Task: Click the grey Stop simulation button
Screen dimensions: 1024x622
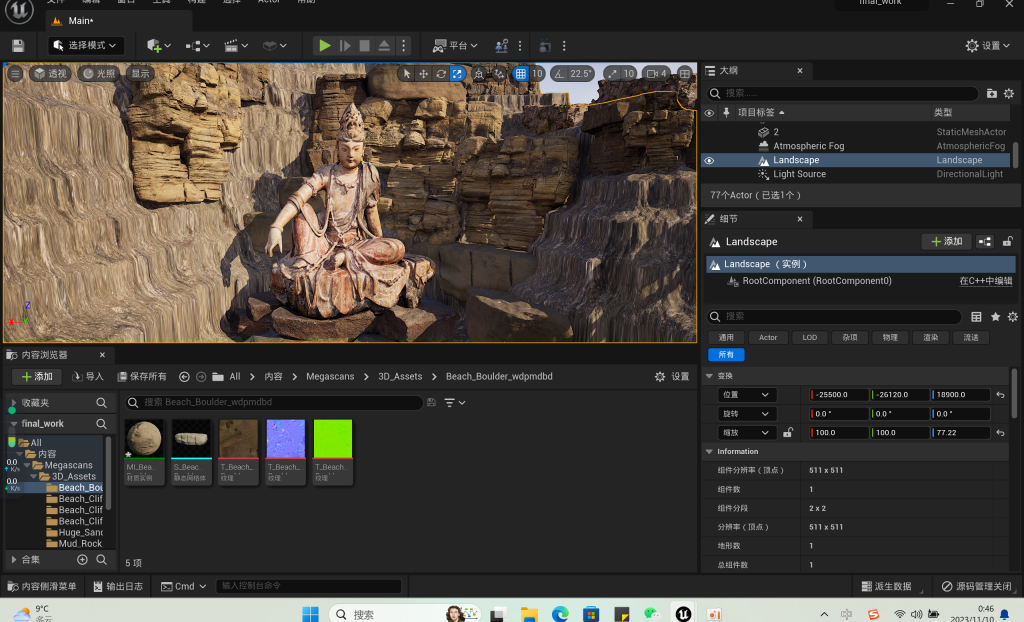Action: point(364,46)
